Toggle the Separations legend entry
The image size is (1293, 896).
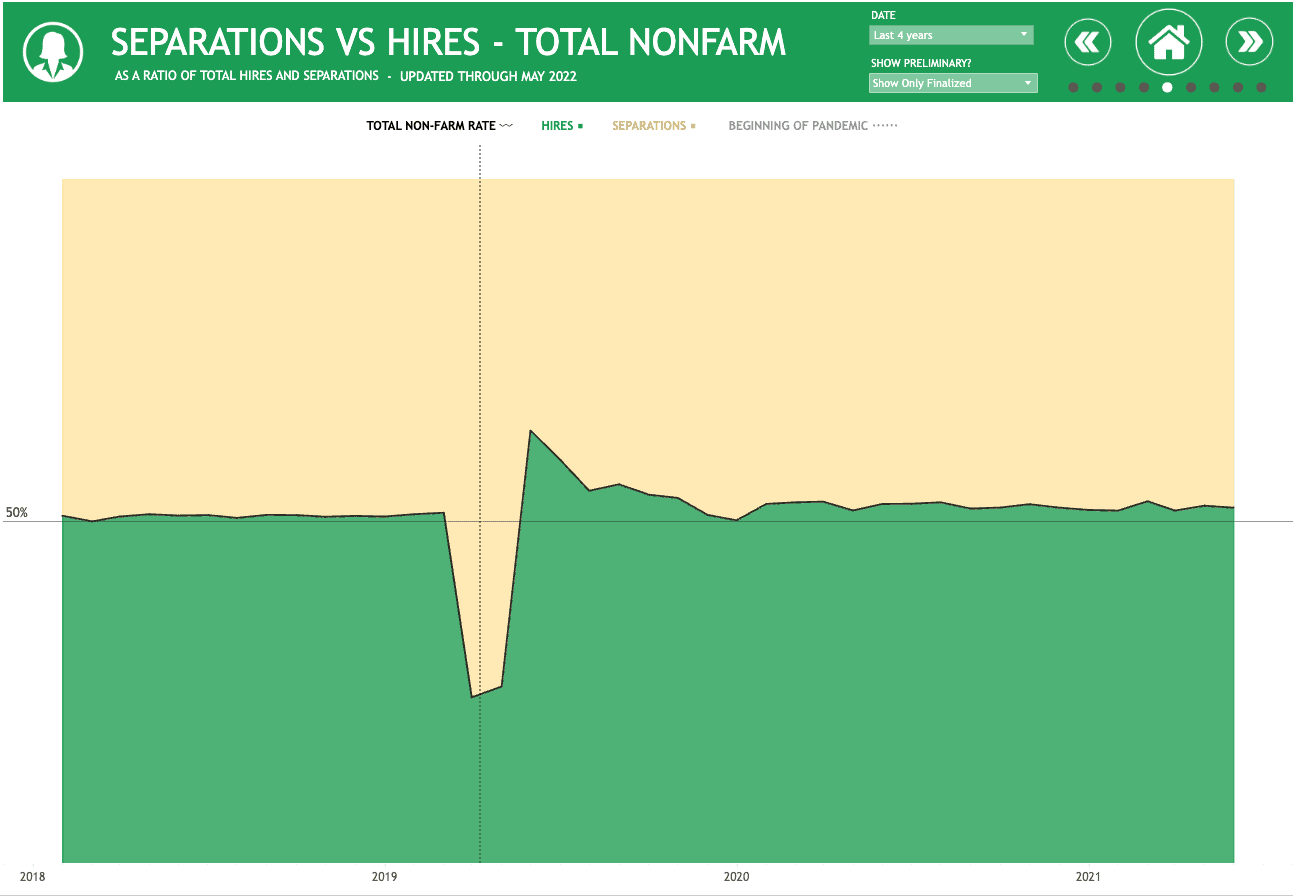[x=653, y=126]
